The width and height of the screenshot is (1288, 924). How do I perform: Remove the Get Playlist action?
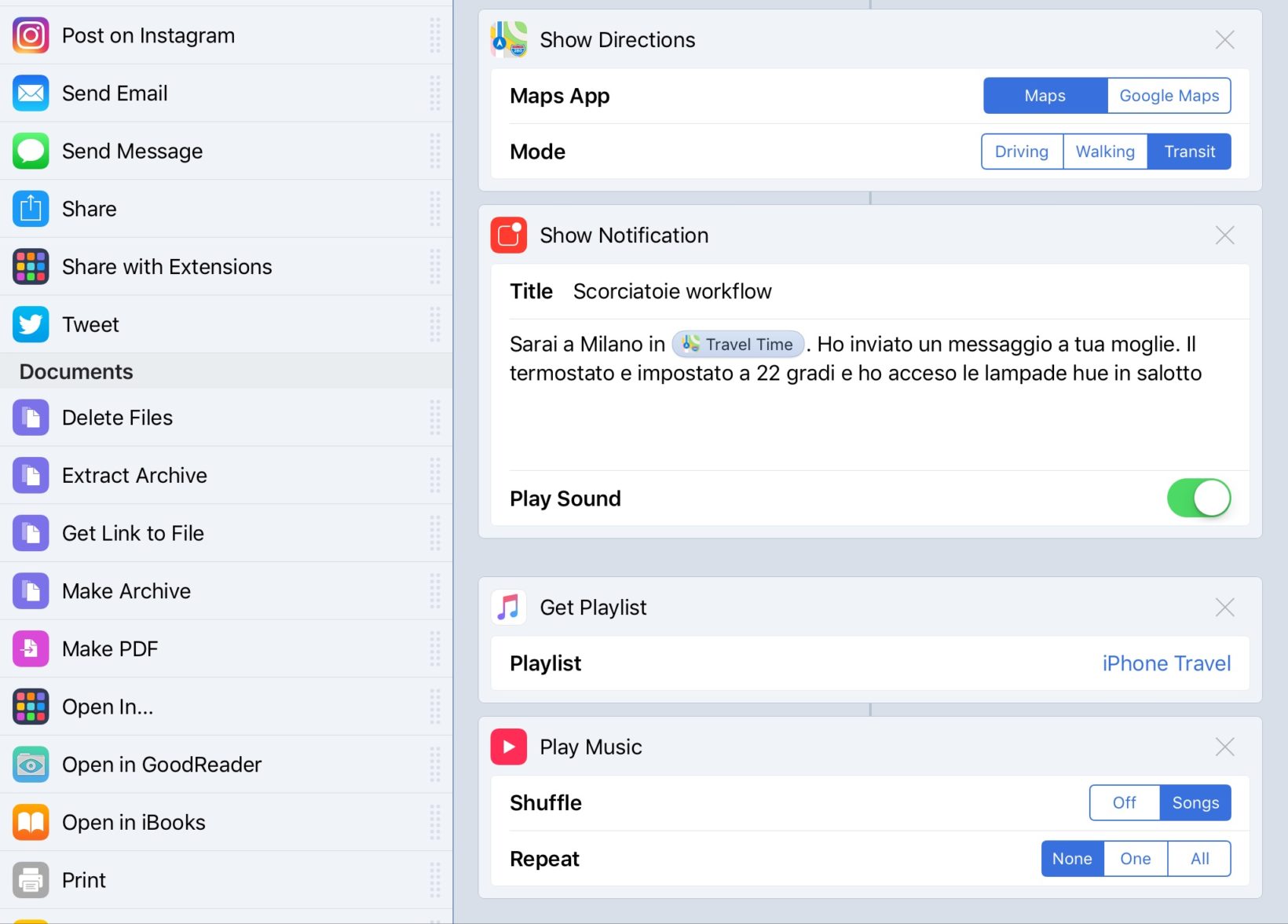(x=1224, y=608)
